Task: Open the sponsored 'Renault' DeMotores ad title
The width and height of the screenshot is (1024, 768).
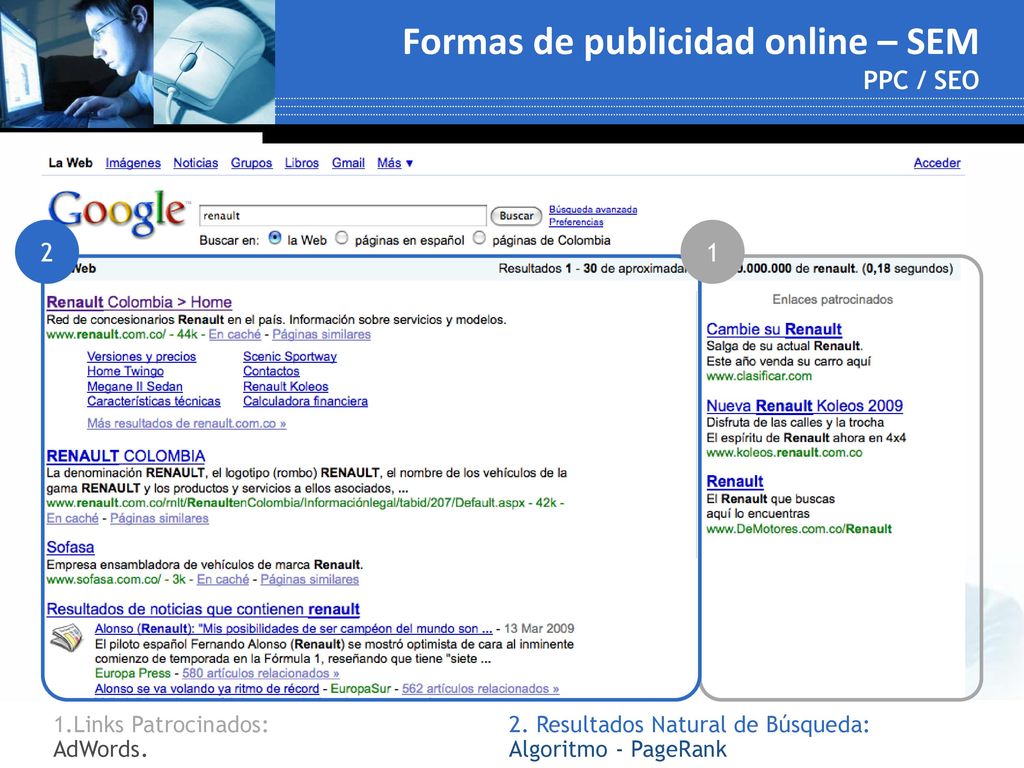Action: pos(735,481)
